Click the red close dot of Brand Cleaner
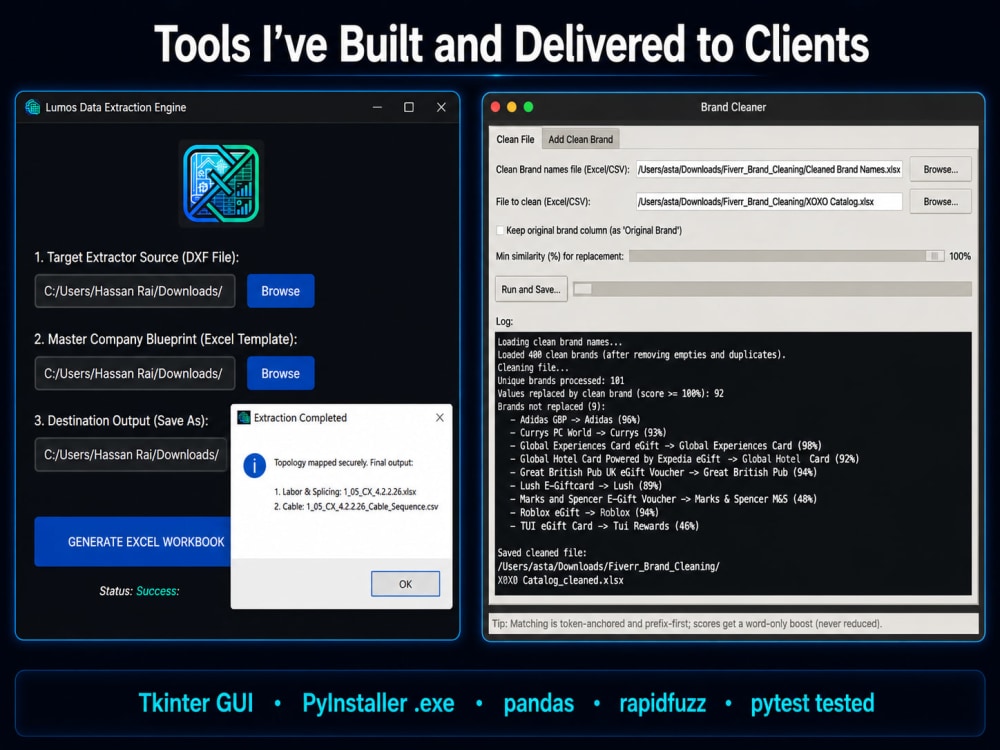The width and height of the screenshot is (1000, 750). 496,107
